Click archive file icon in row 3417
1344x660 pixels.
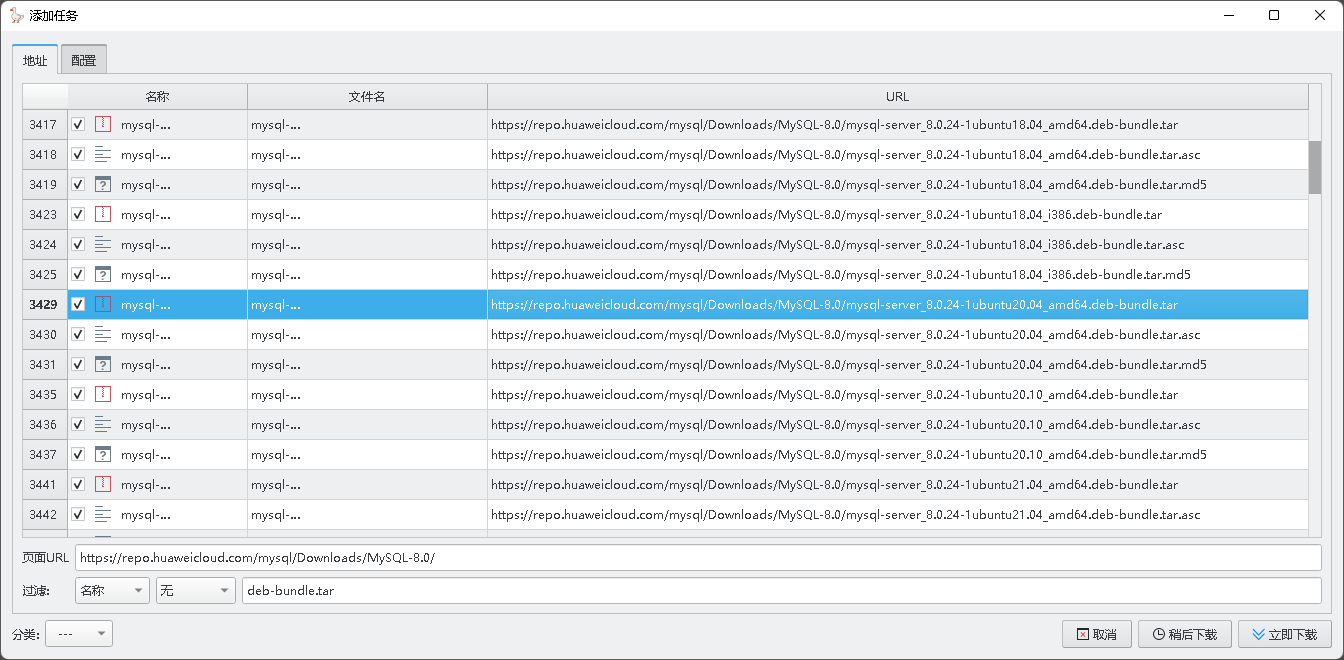point(103,125)
